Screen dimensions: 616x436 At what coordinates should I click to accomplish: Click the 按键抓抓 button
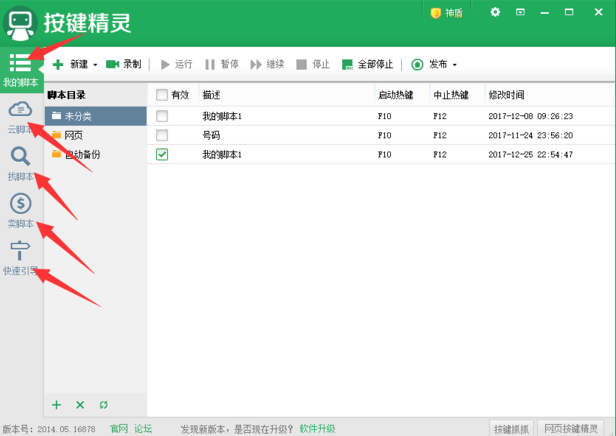[512, 429]
